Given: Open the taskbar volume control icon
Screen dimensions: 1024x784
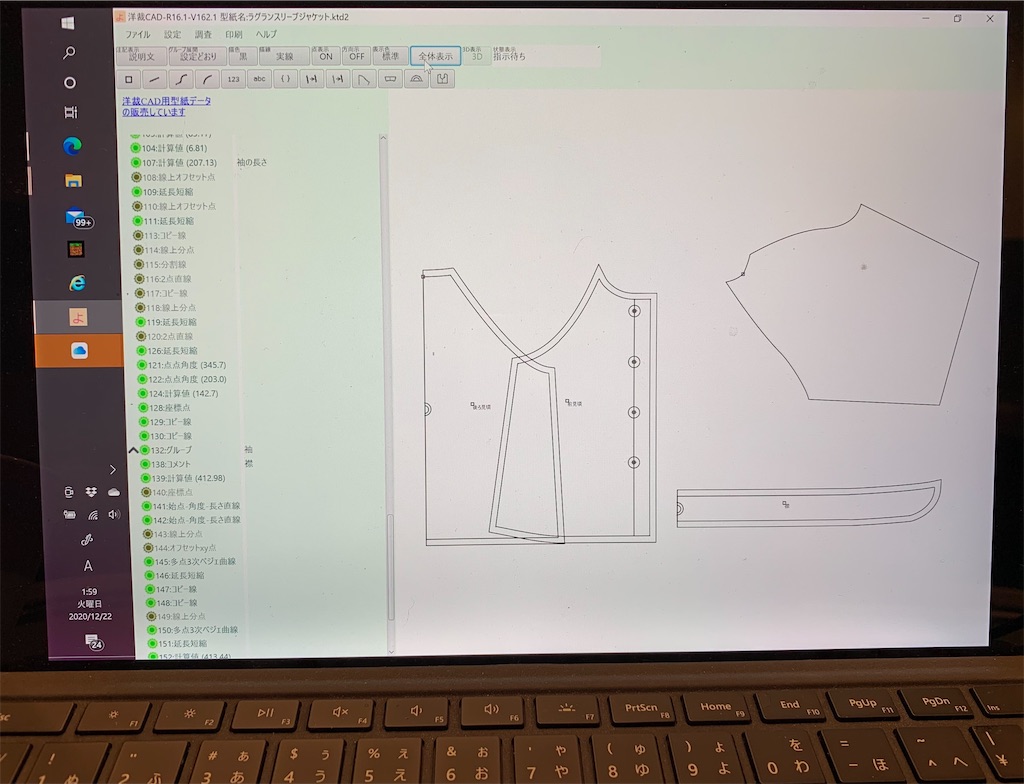Looking at the screenshot, I should [114, 514].
